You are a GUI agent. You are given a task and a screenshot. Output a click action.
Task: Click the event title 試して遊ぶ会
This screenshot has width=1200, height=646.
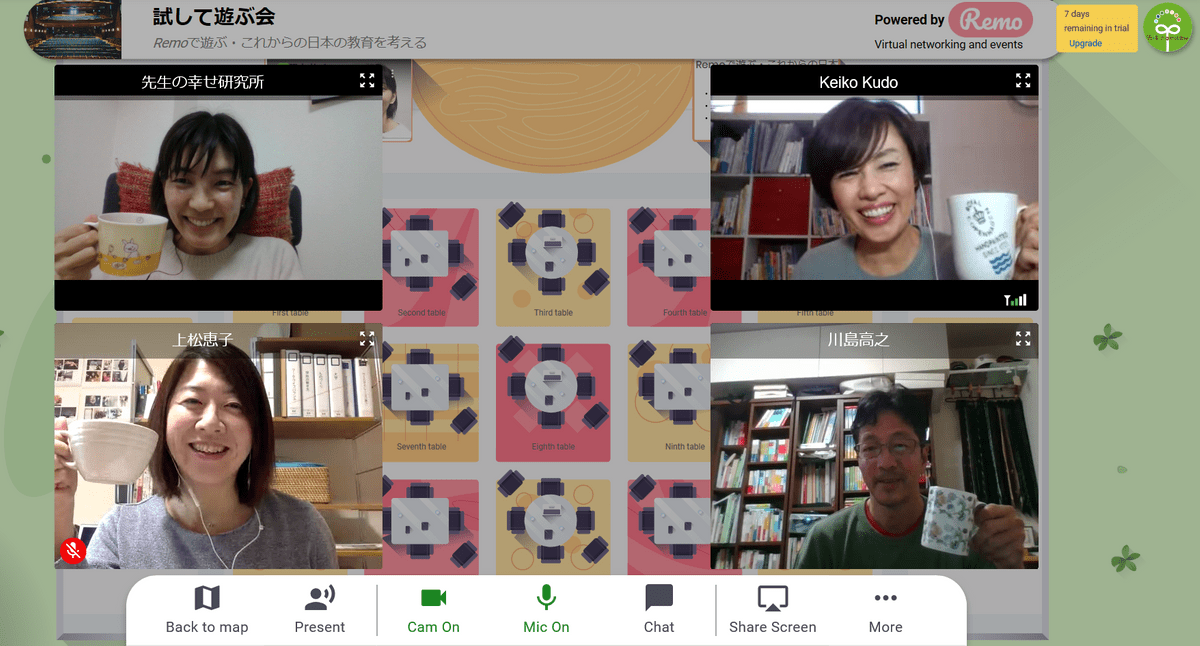pyautogui.click(x=214, y=17)
